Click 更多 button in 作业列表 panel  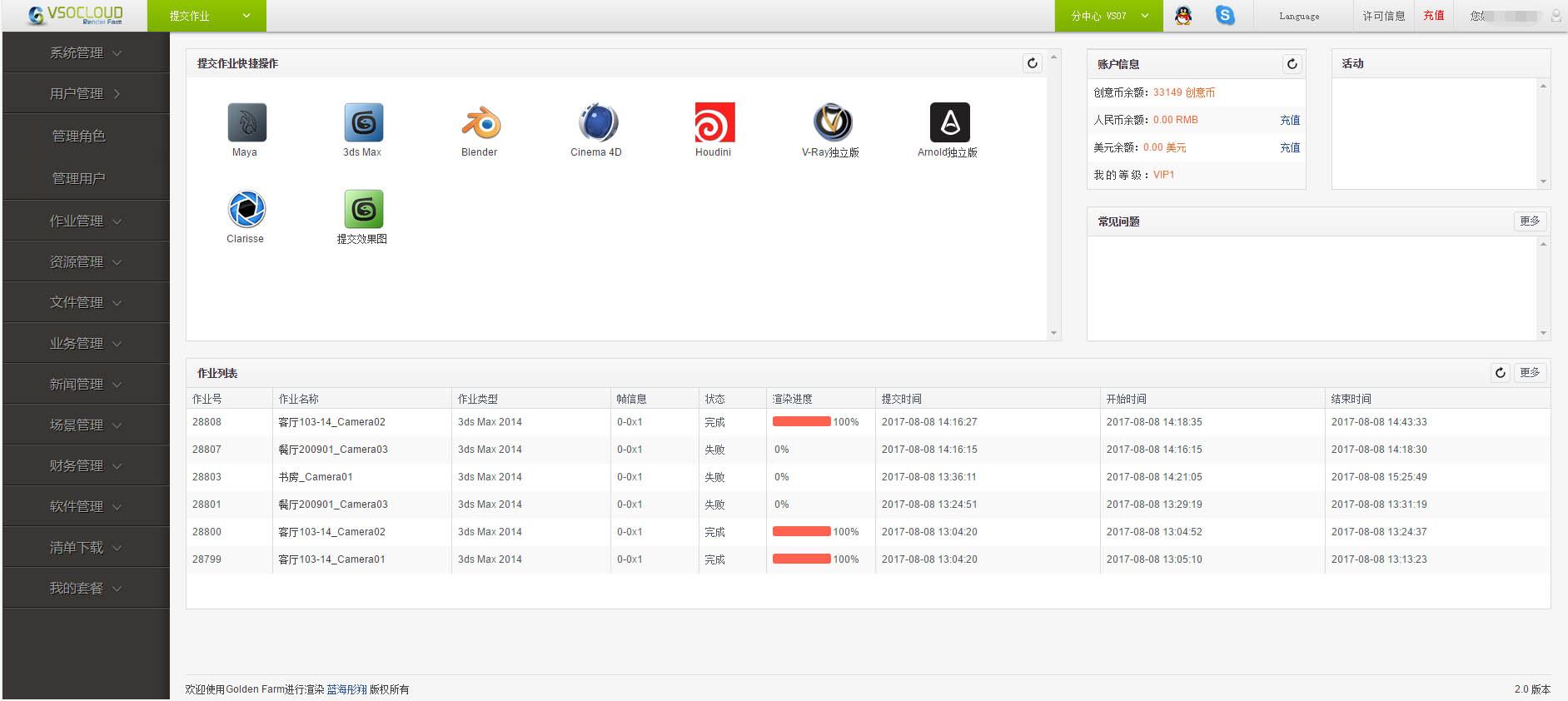click(x=1530, y=373)
